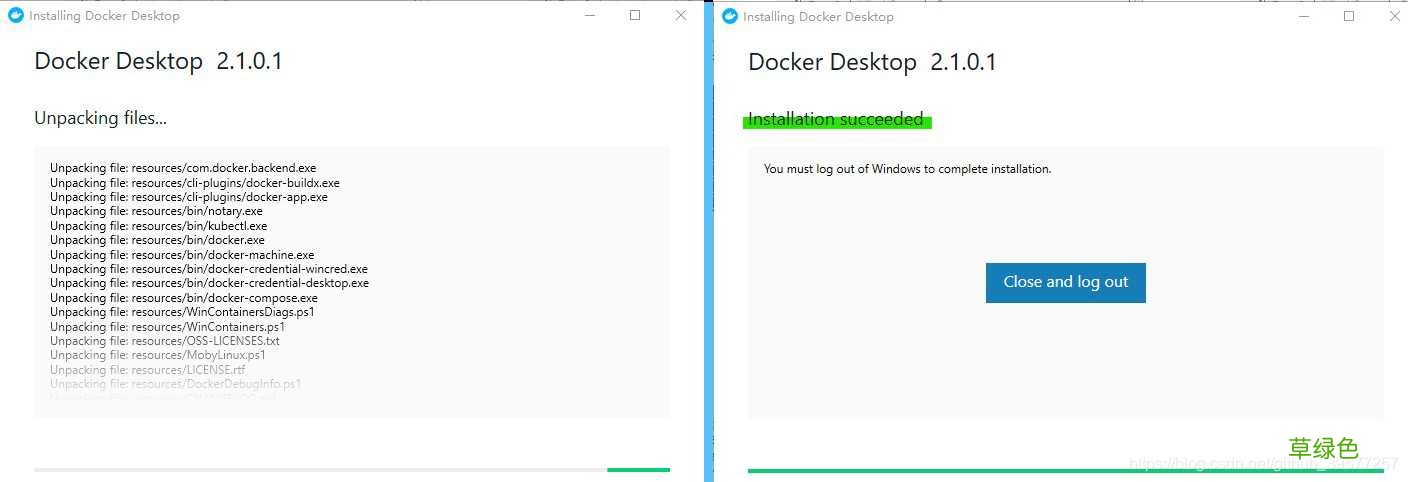Click Docker Desktop 2.1.0.1 title in left window
1408x482 pixels.
158,61
